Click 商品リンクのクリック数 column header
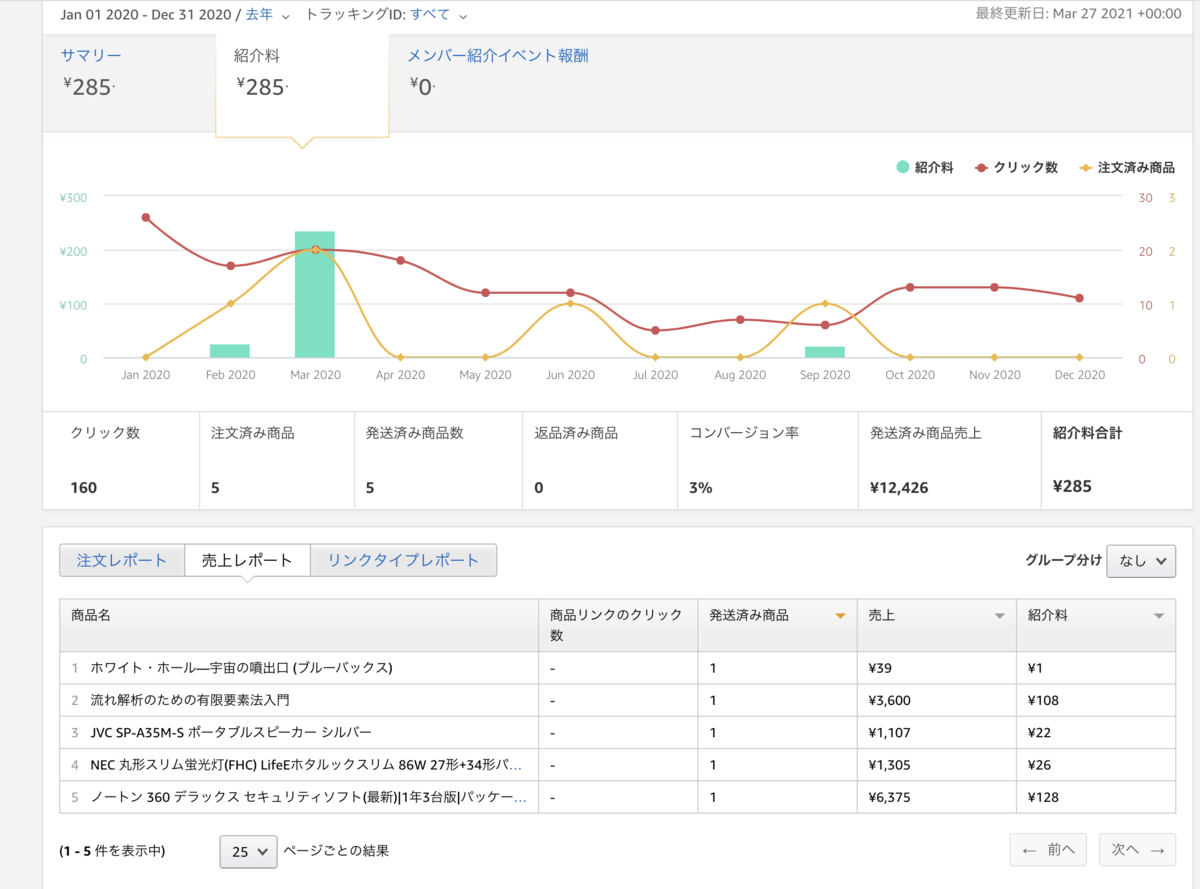The height and width of the screenshot is (889, 1200). (616, 625)
